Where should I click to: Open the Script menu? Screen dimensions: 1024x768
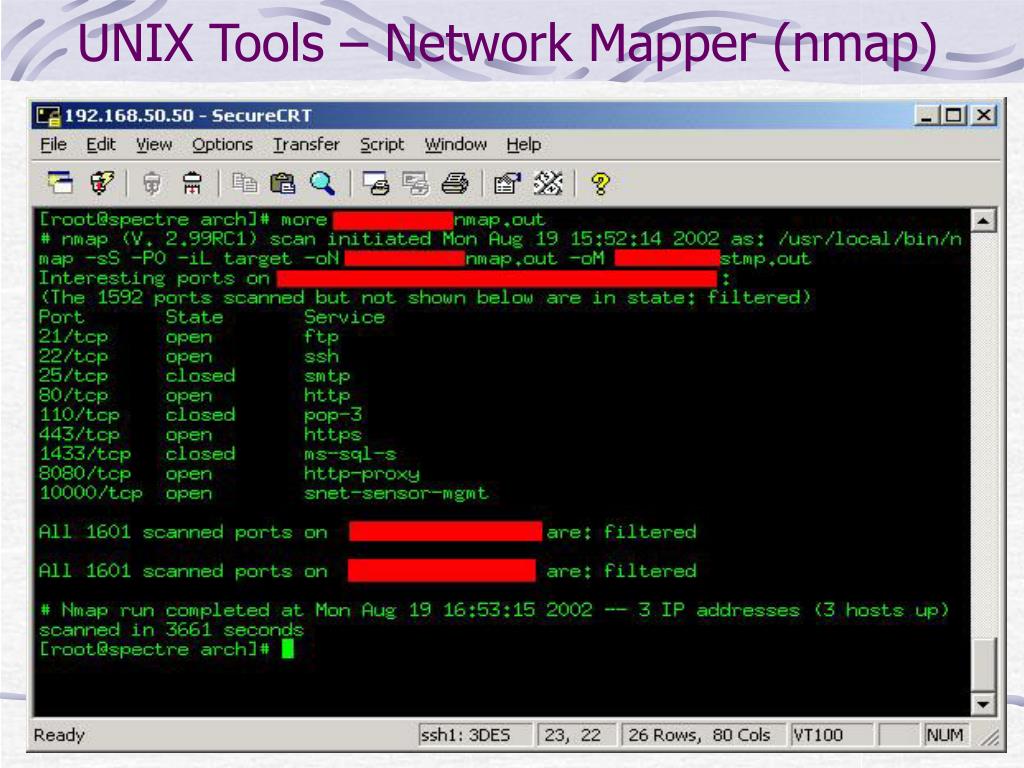pyautogui.click(x=382, y=144)
